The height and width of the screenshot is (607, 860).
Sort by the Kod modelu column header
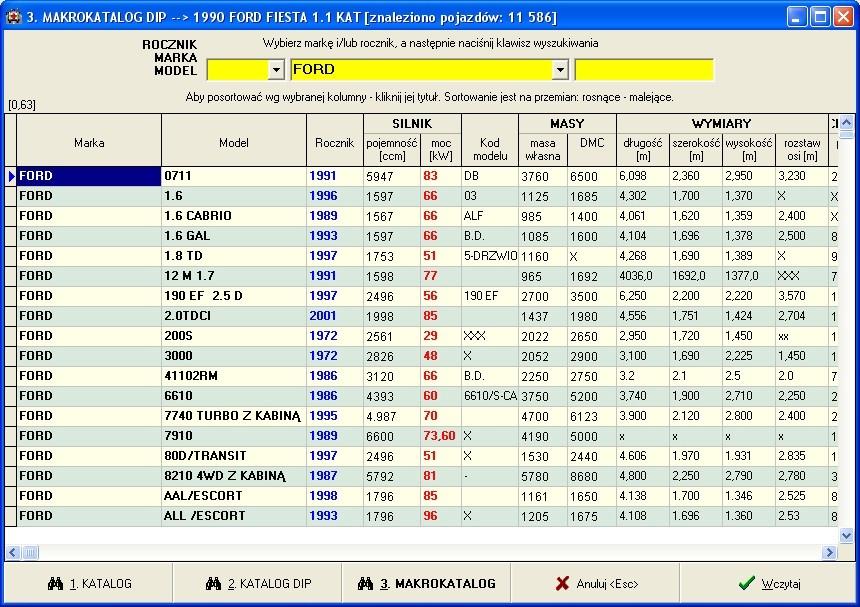coord(490,140)
